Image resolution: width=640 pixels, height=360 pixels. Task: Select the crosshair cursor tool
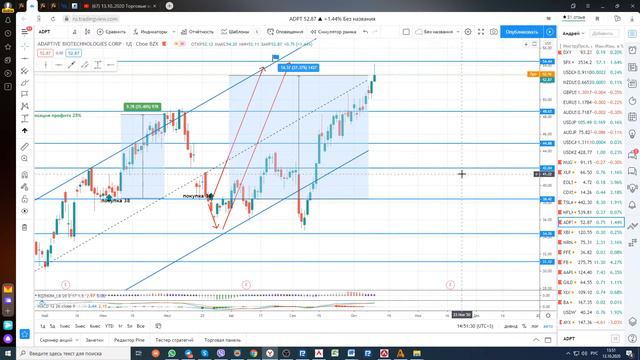tap(25, 46)
